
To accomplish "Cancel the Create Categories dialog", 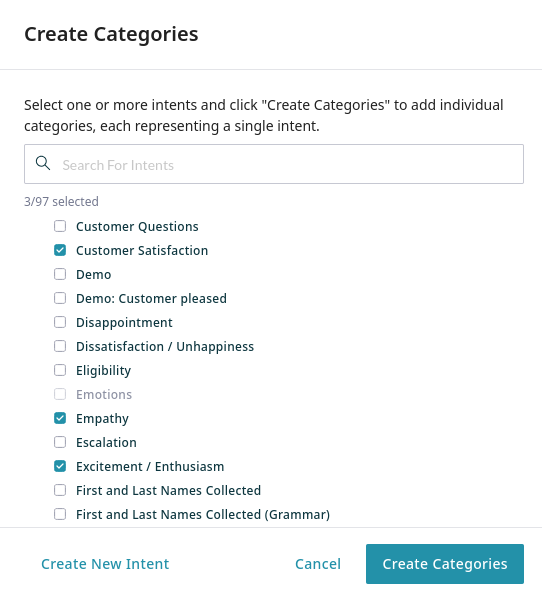I will [318, 564].
